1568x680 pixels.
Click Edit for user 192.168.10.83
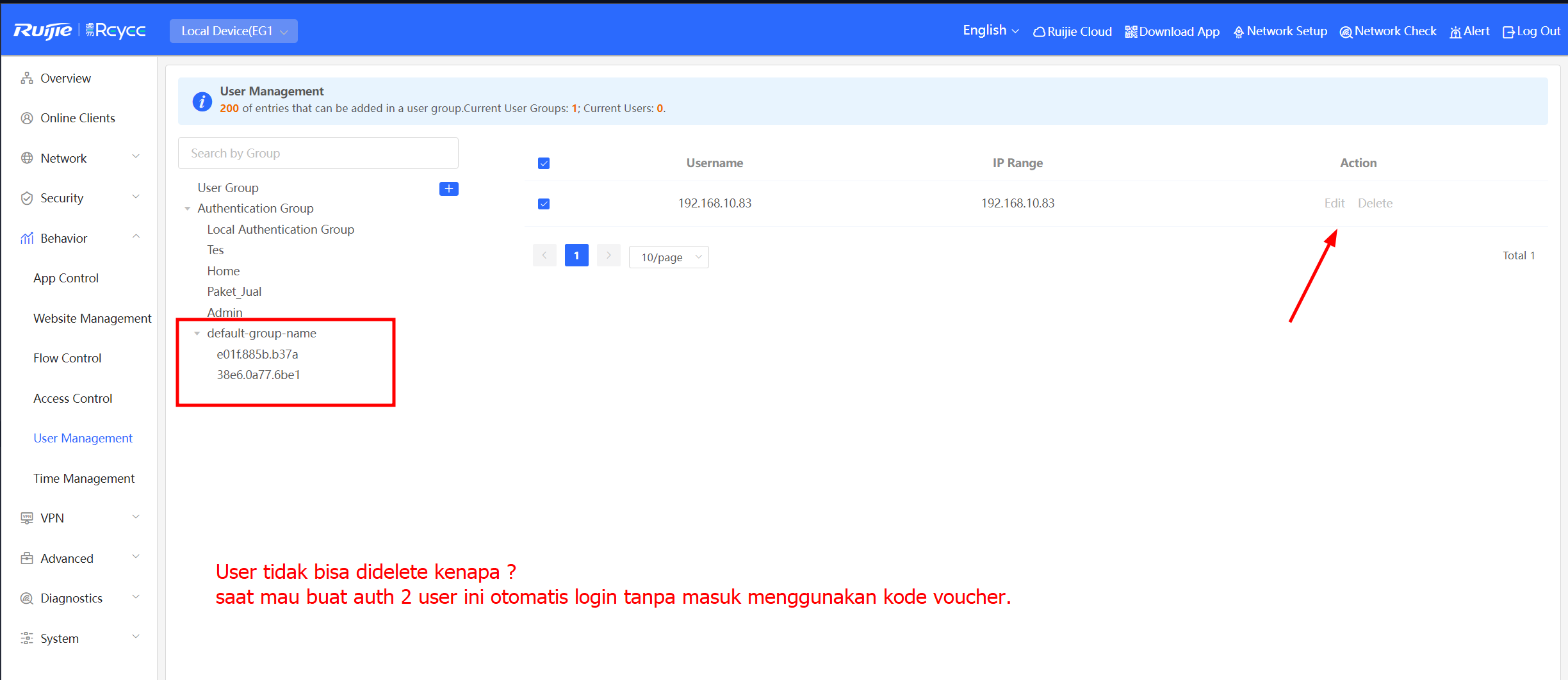1334,203
